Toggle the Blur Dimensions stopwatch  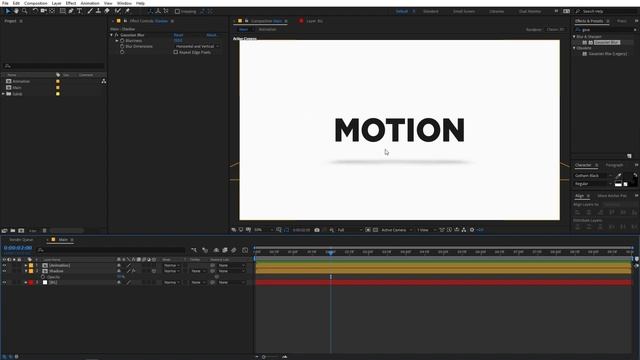pos(122,47)
